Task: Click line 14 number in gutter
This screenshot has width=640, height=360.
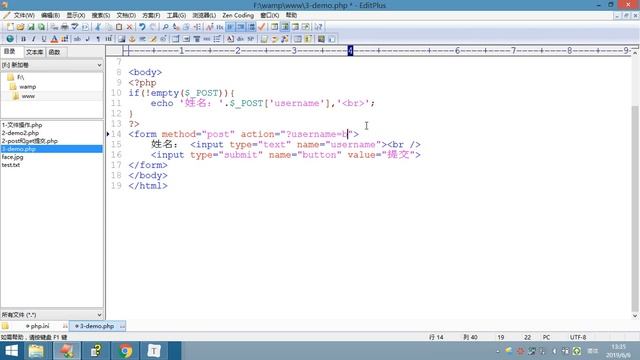Action: 116,134
